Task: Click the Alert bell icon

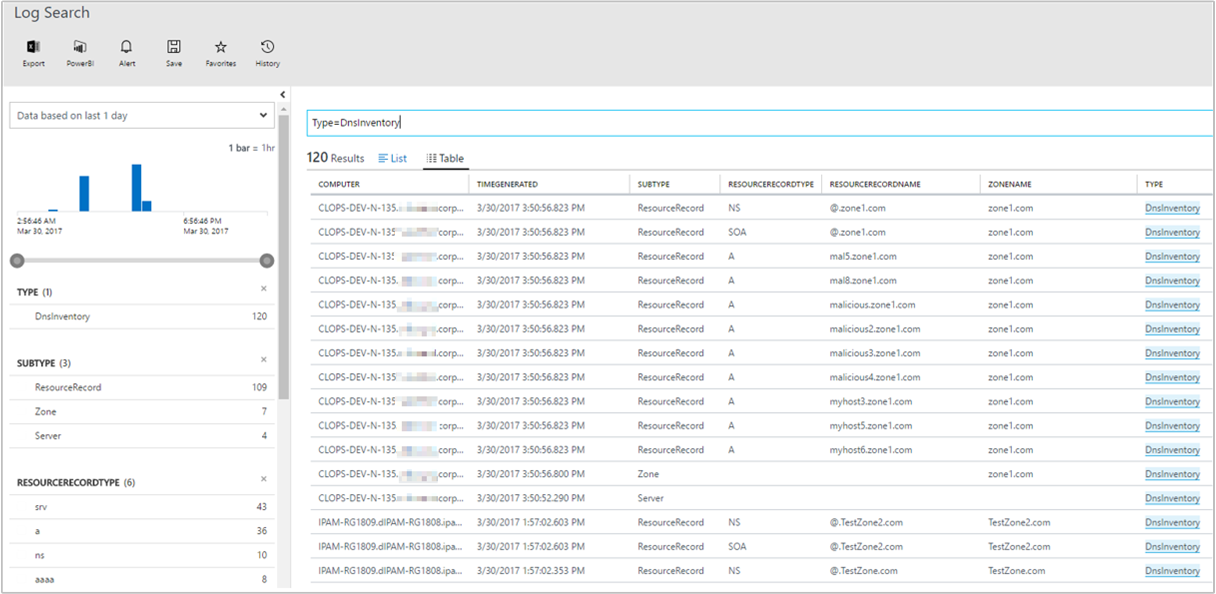Action: click(126, 50)
